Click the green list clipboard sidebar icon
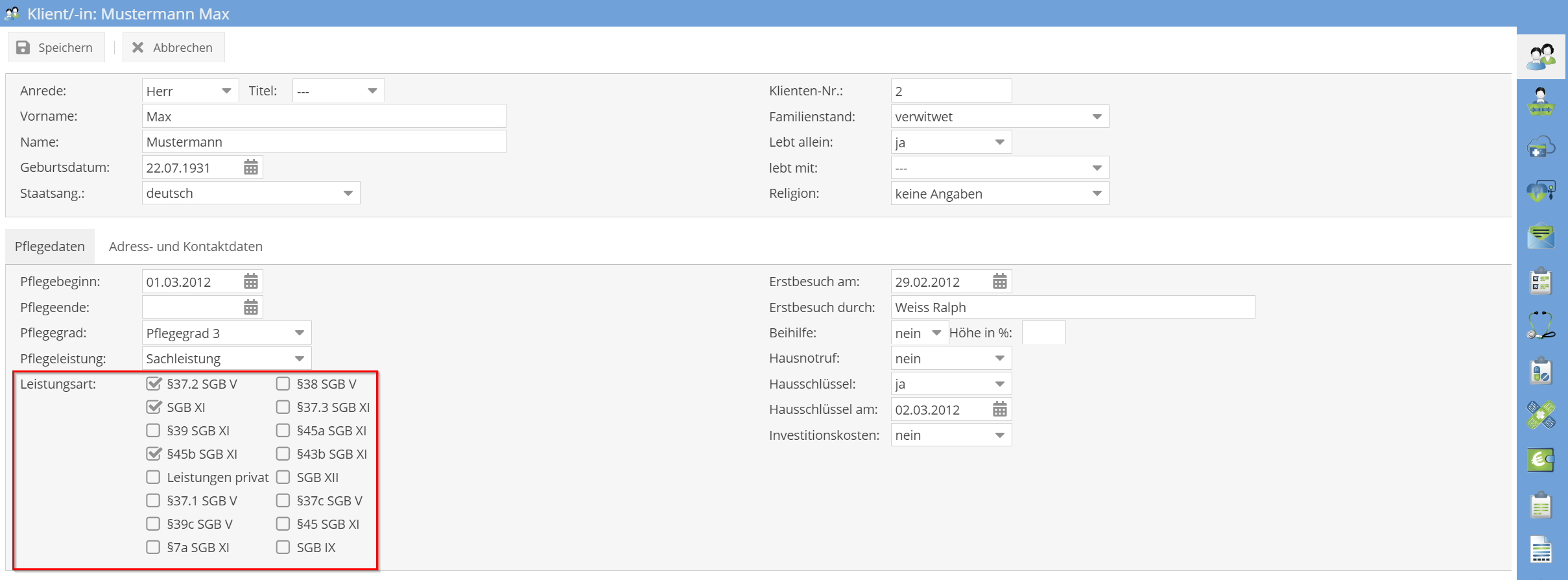This screenshot has width=1568, height=580. click(1541, 505)
